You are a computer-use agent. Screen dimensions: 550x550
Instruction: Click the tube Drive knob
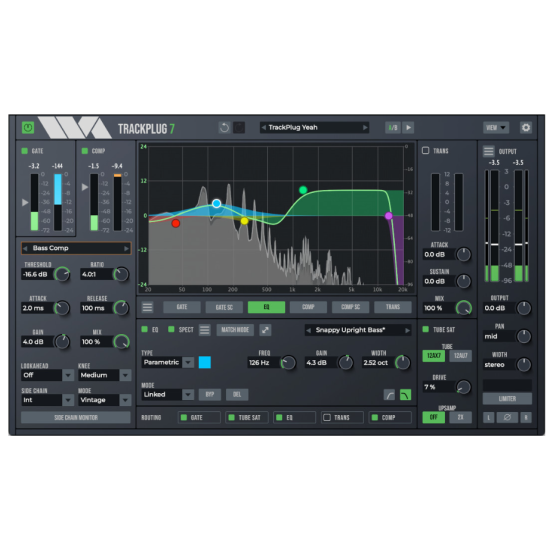(x=463, y=387)
